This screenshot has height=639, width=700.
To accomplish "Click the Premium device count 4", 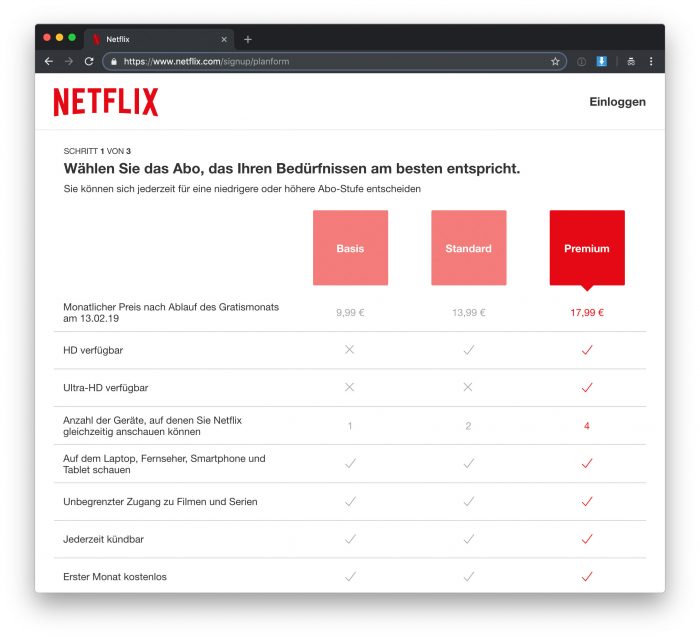I will pos(587,426).
